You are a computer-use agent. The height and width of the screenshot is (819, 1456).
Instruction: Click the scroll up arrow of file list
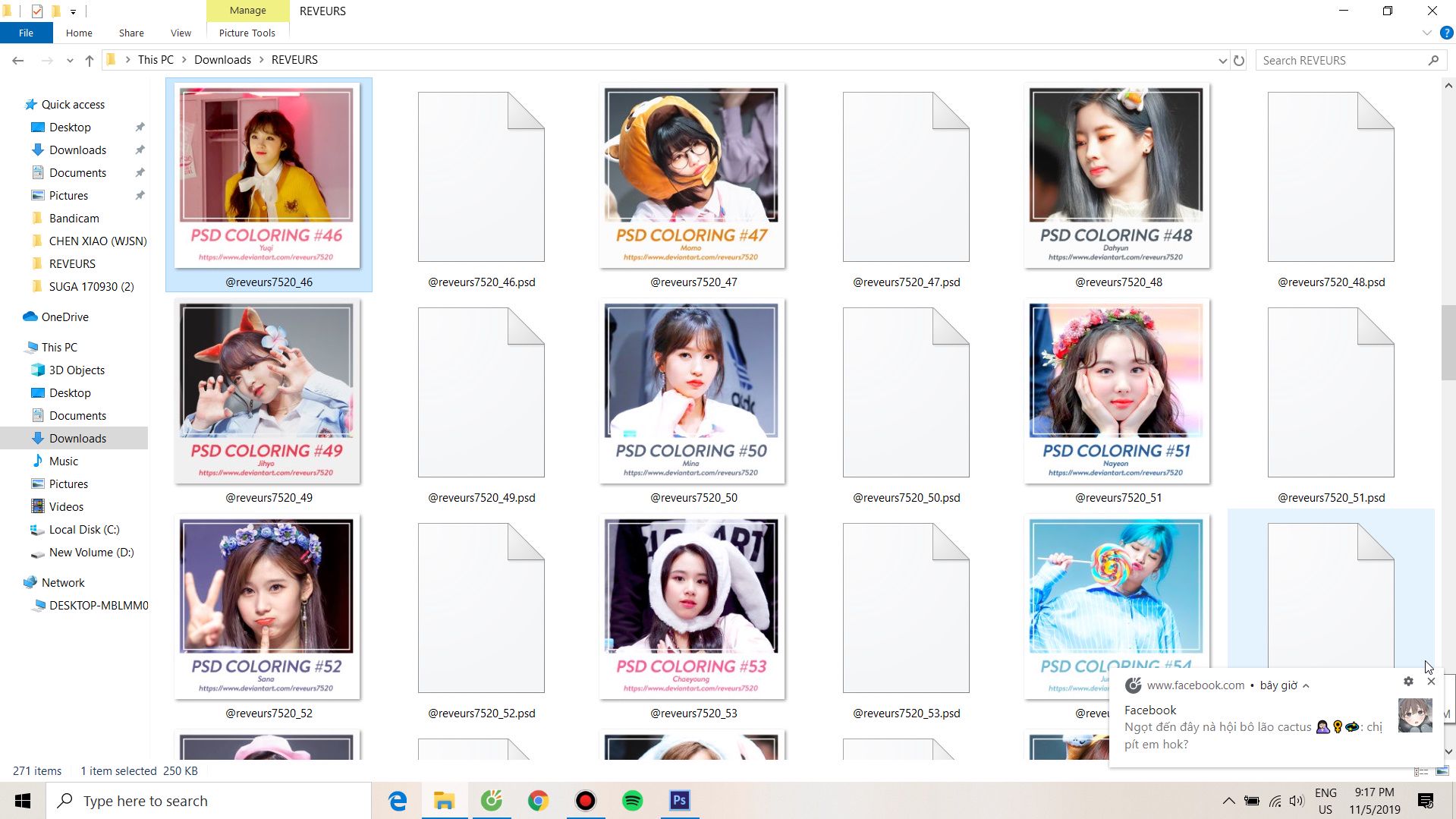(x=1448, y=86)
